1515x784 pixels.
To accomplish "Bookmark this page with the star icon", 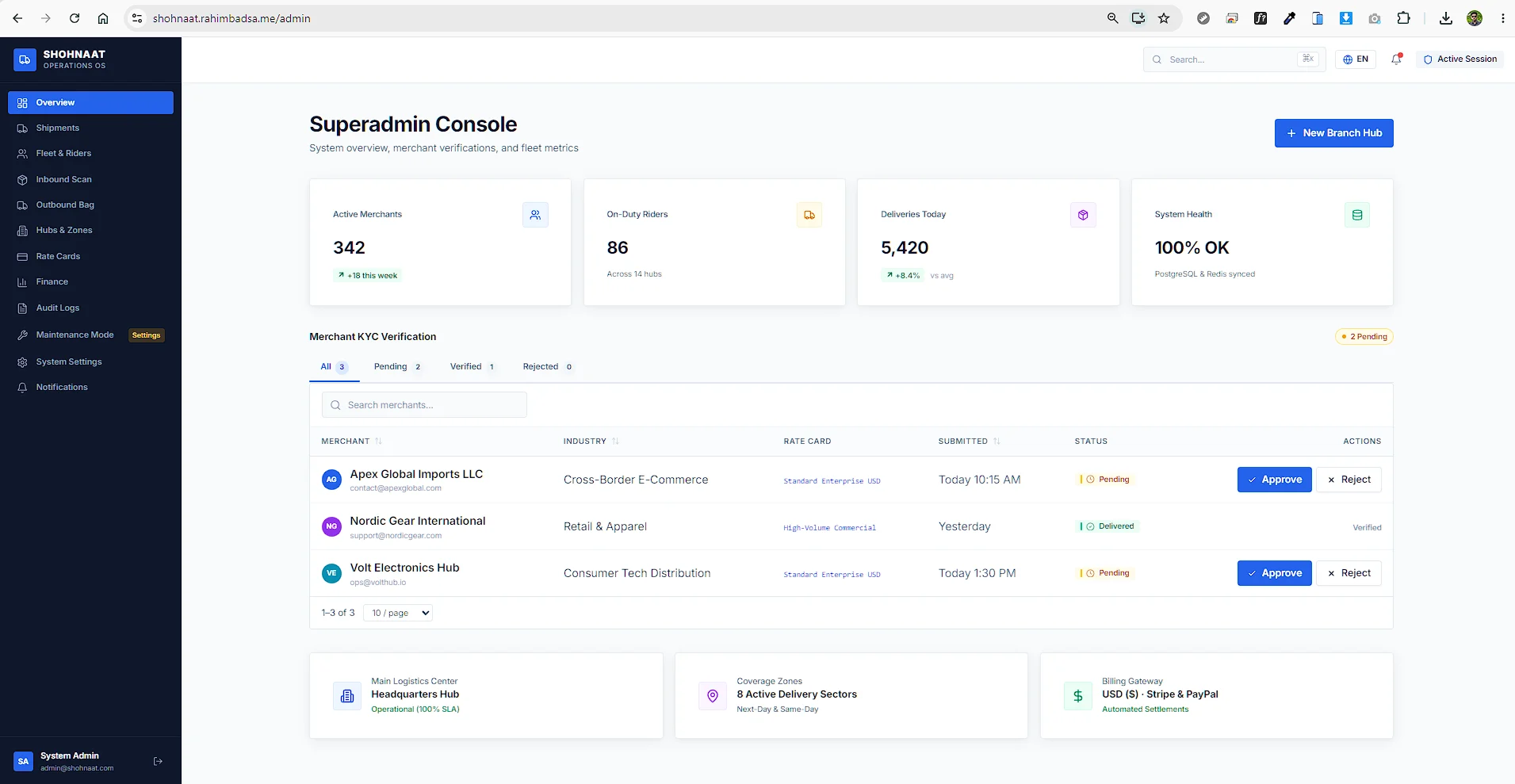I will pos(1164,18).
